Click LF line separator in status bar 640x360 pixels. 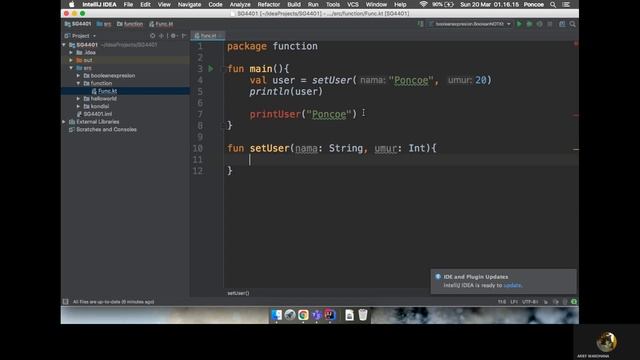514,302
